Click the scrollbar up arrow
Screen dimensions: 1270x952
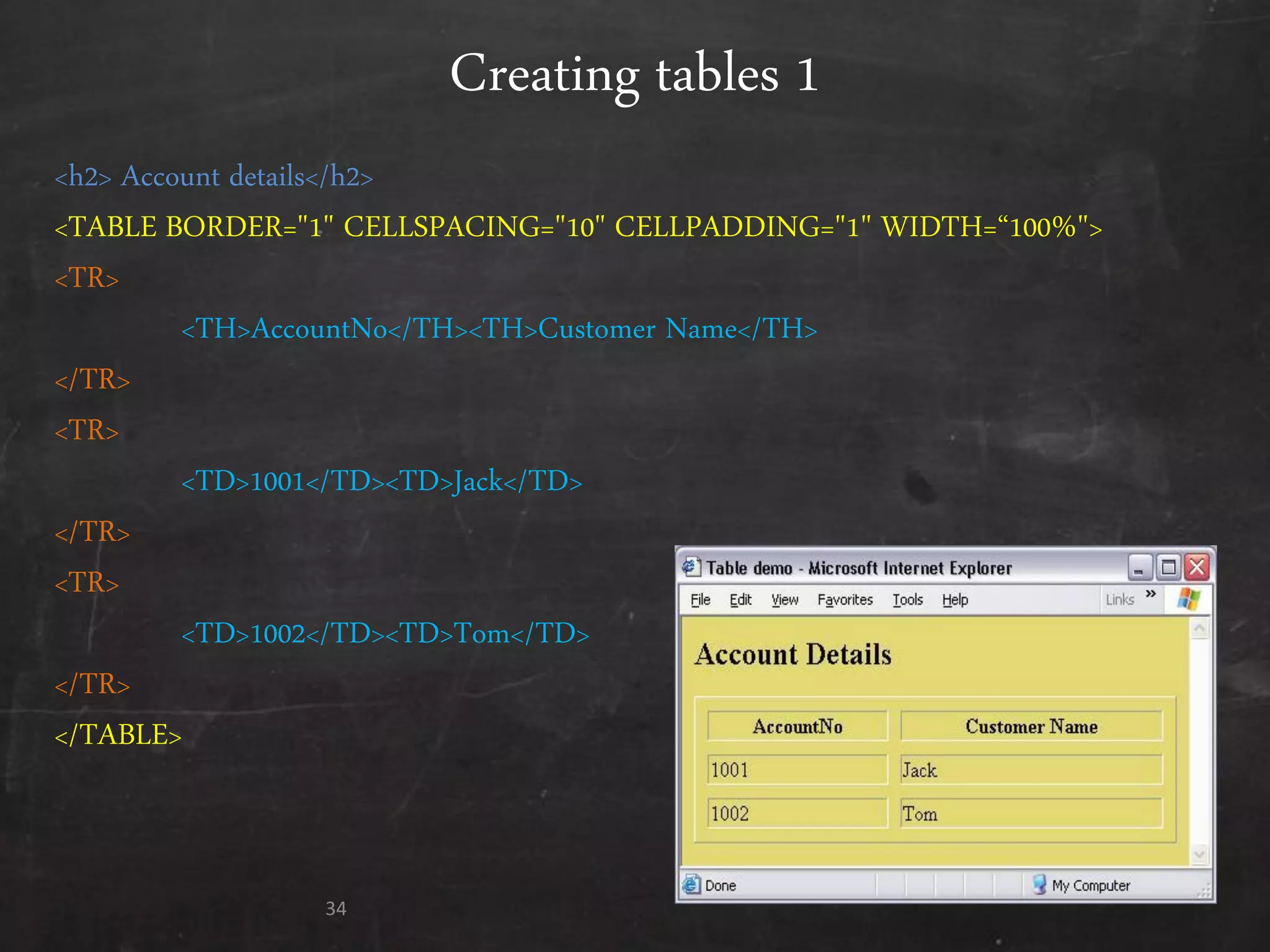tap(1199, 629)
